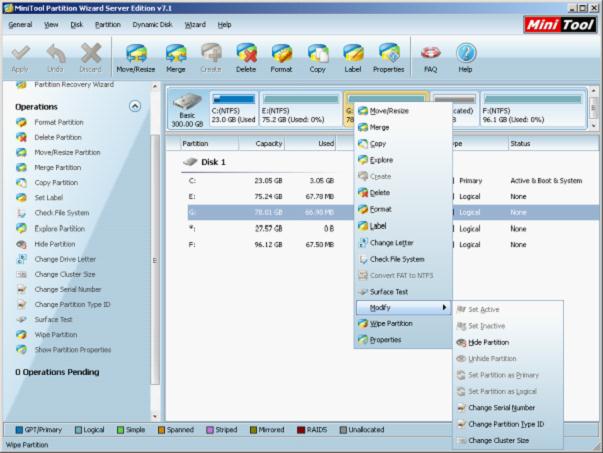Select the F: row in partition list
This screenshot has width=603, height=453.
coord(392,245)
